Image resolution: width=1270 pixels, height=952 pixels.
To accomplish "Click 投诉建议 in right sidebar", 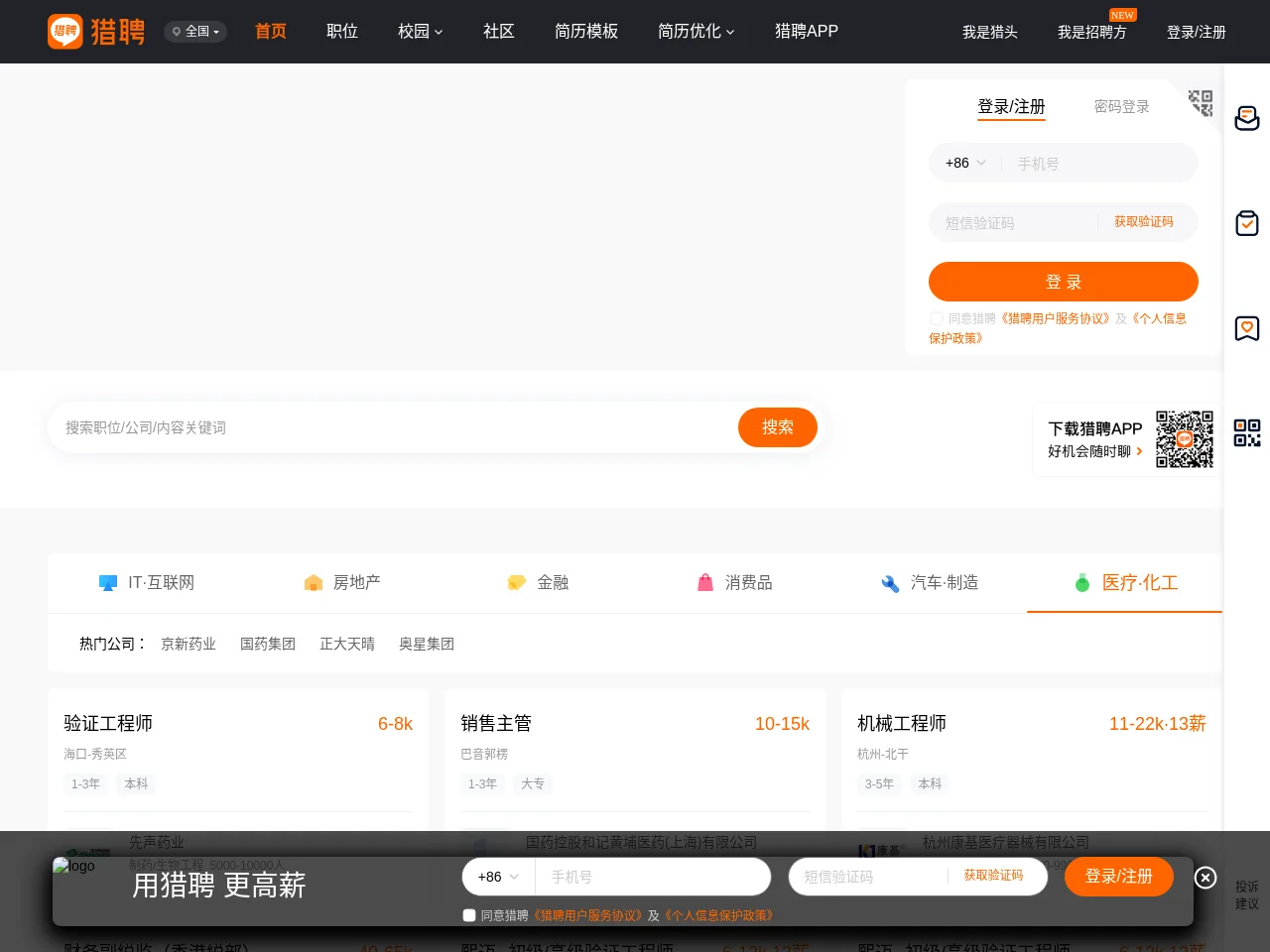I will pyautogui.click(x=1247, y=894).
